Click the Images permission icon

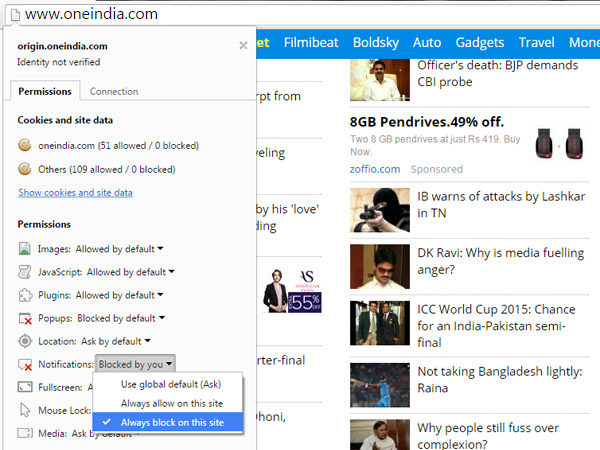pos(25,248)
